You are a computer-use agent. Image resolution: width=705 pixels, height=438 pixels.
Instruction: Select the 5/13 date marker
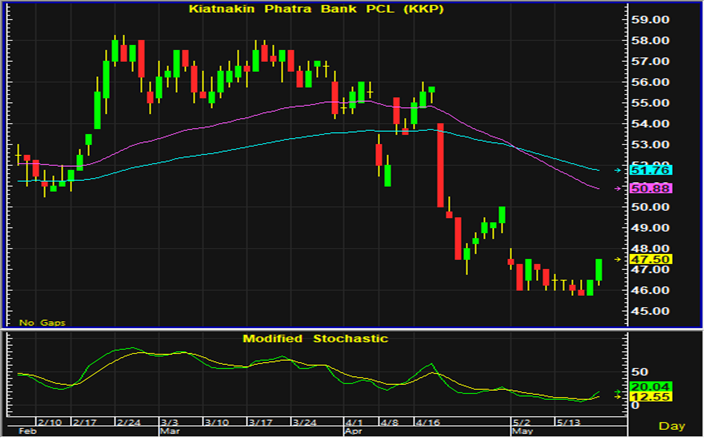click(x=569, y=423)
